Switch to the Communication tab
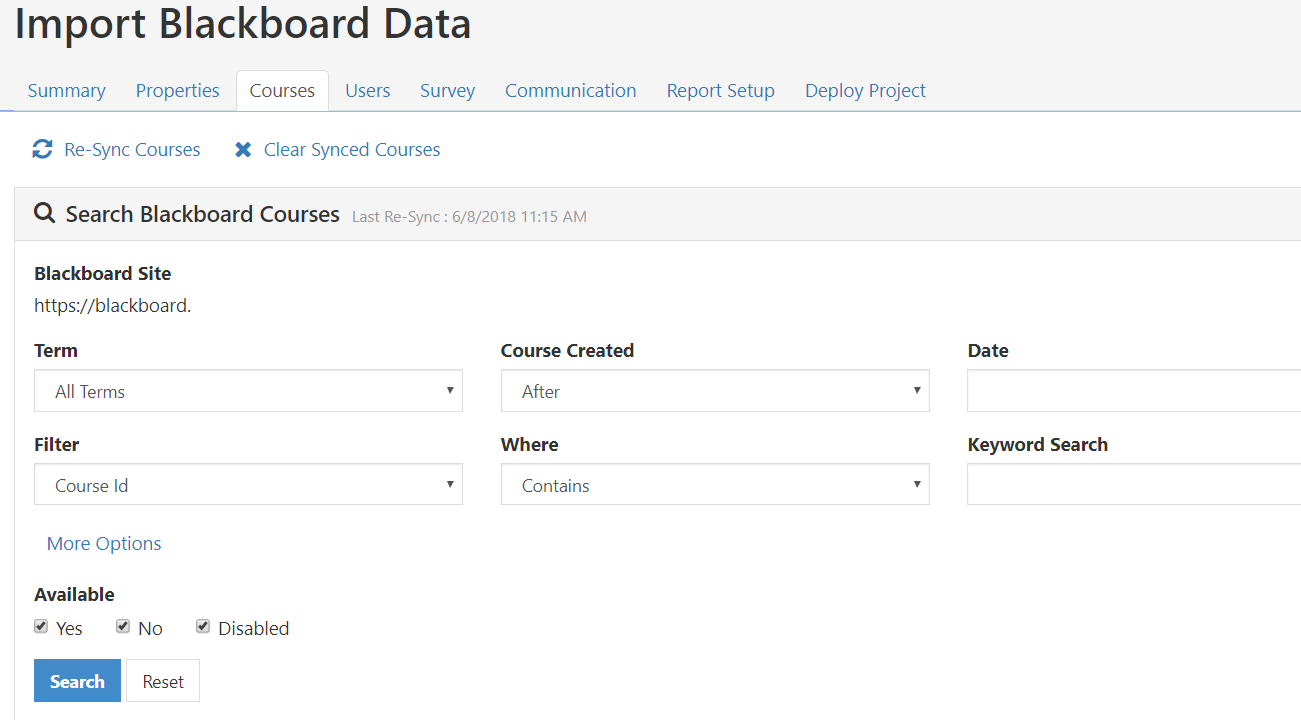 (x=571, y=91)
